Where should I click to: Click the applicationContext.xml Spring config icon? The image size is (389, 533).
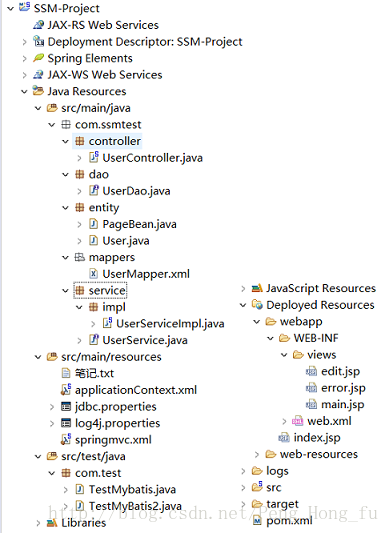pyautogui.click(x=66, y=390)
